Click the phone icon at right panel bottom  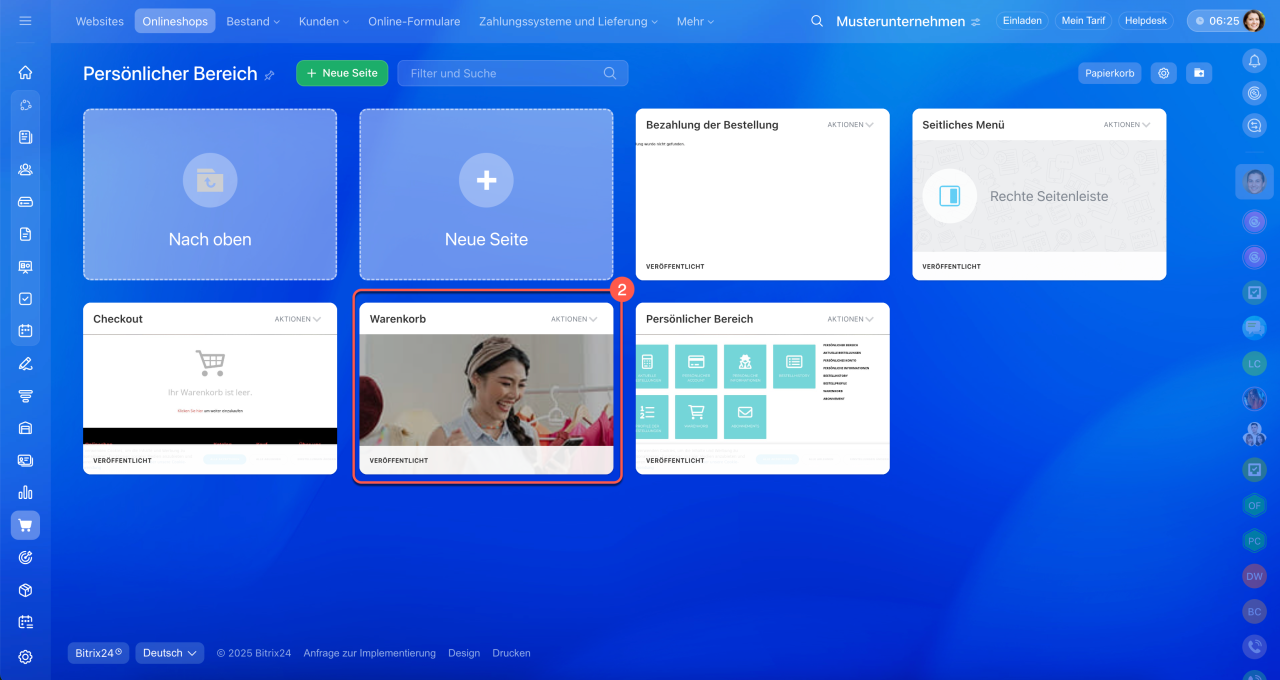[x=1254, y=646]
